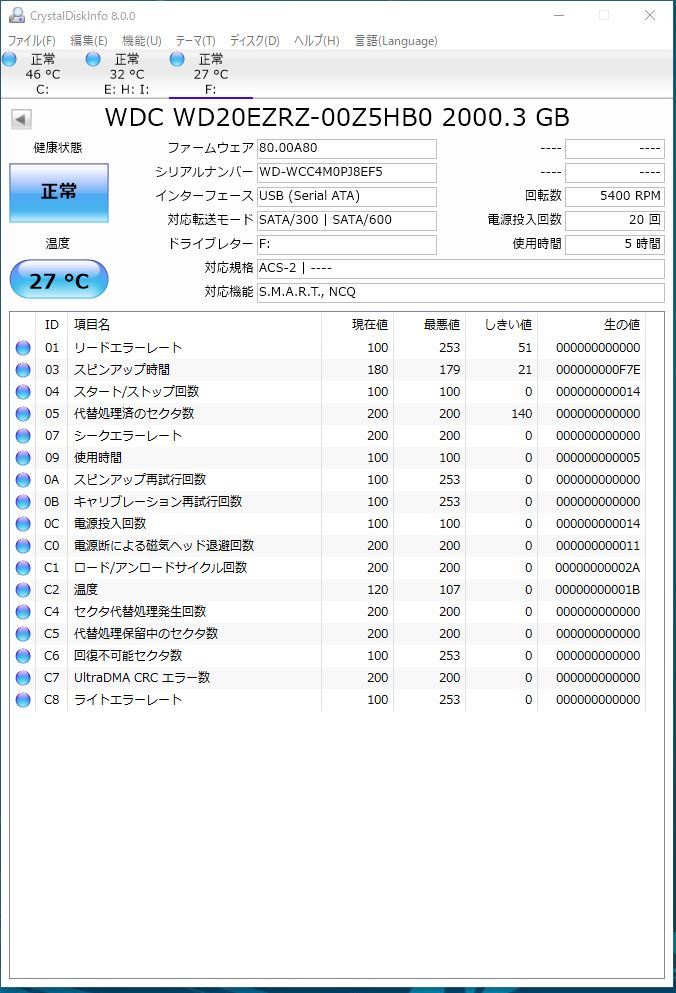Screen dimensions: 676x993
Task: Open the テーマ(T) menu
Action: [x=195, y=41]
